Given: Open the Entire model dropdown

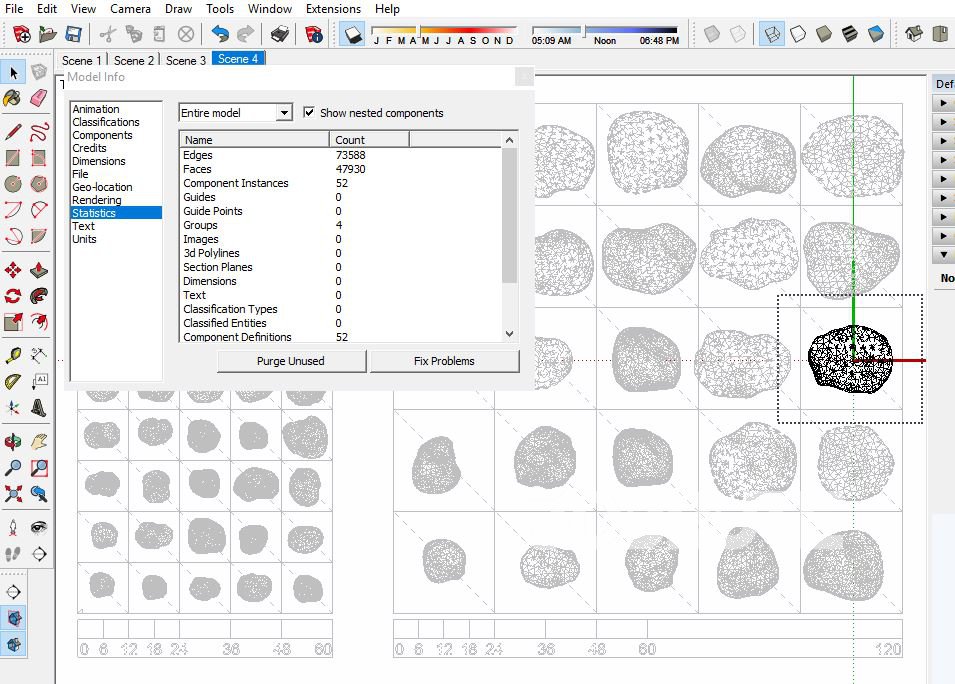Looking at the screenshot, I should point(284,113).
